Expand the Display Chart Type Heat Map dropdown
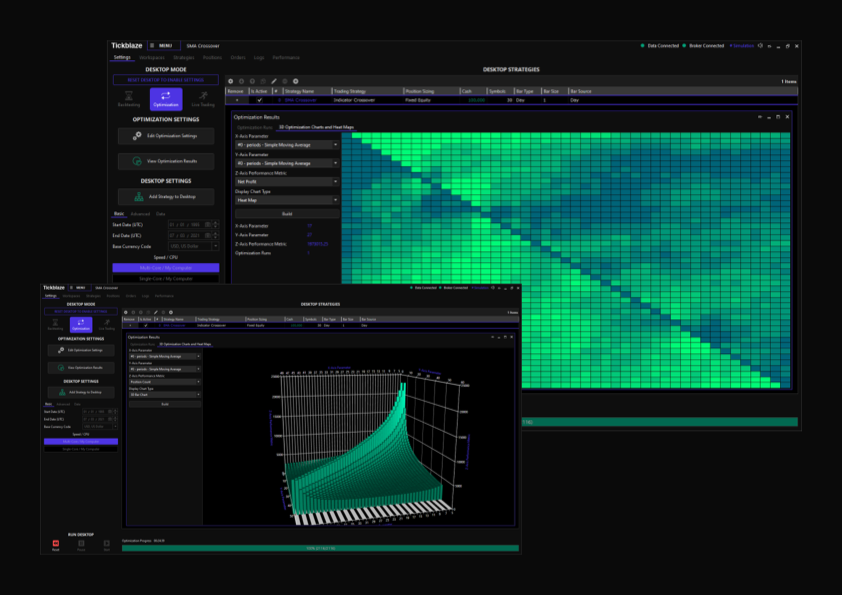 pos(286,200)
